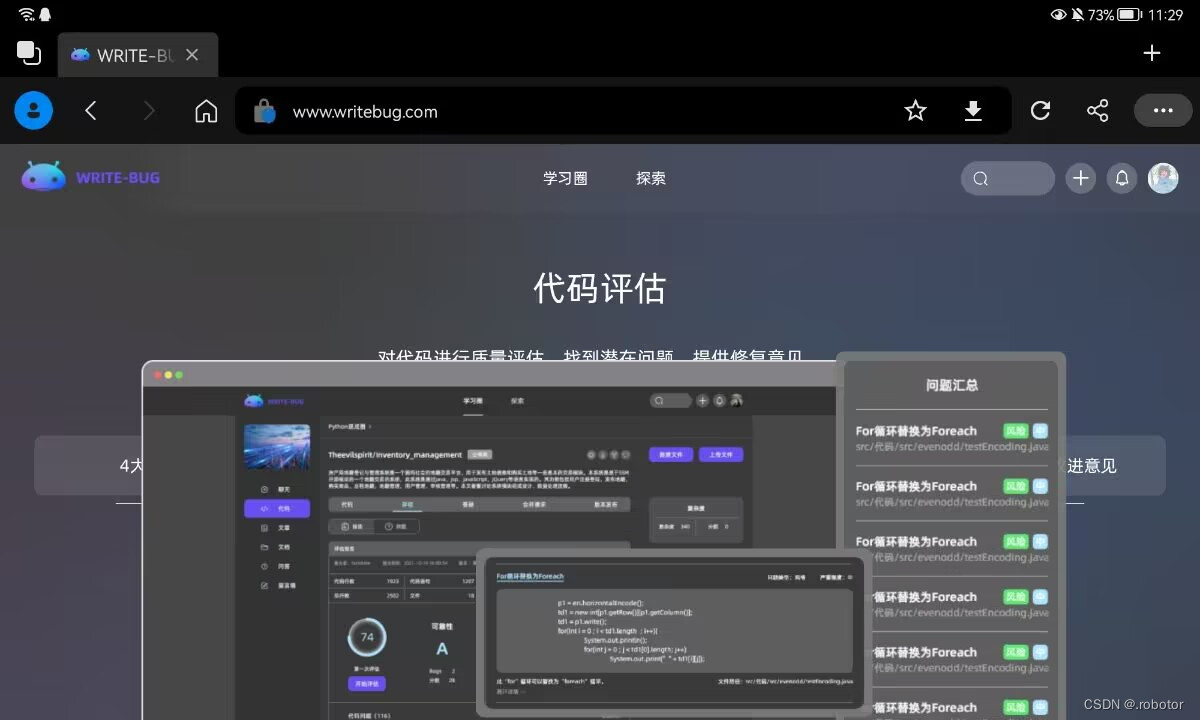The width and height of the screenshot is (1200, 720).
Task: Open the blue browser profile icon
Action: click(33, 111)
